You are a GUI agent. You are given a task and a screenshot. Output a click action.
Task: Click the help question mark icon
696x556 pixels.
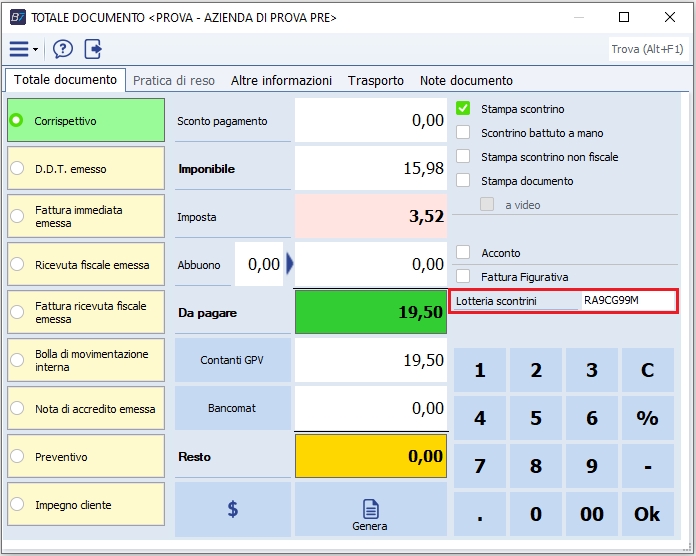coord(63,49)
